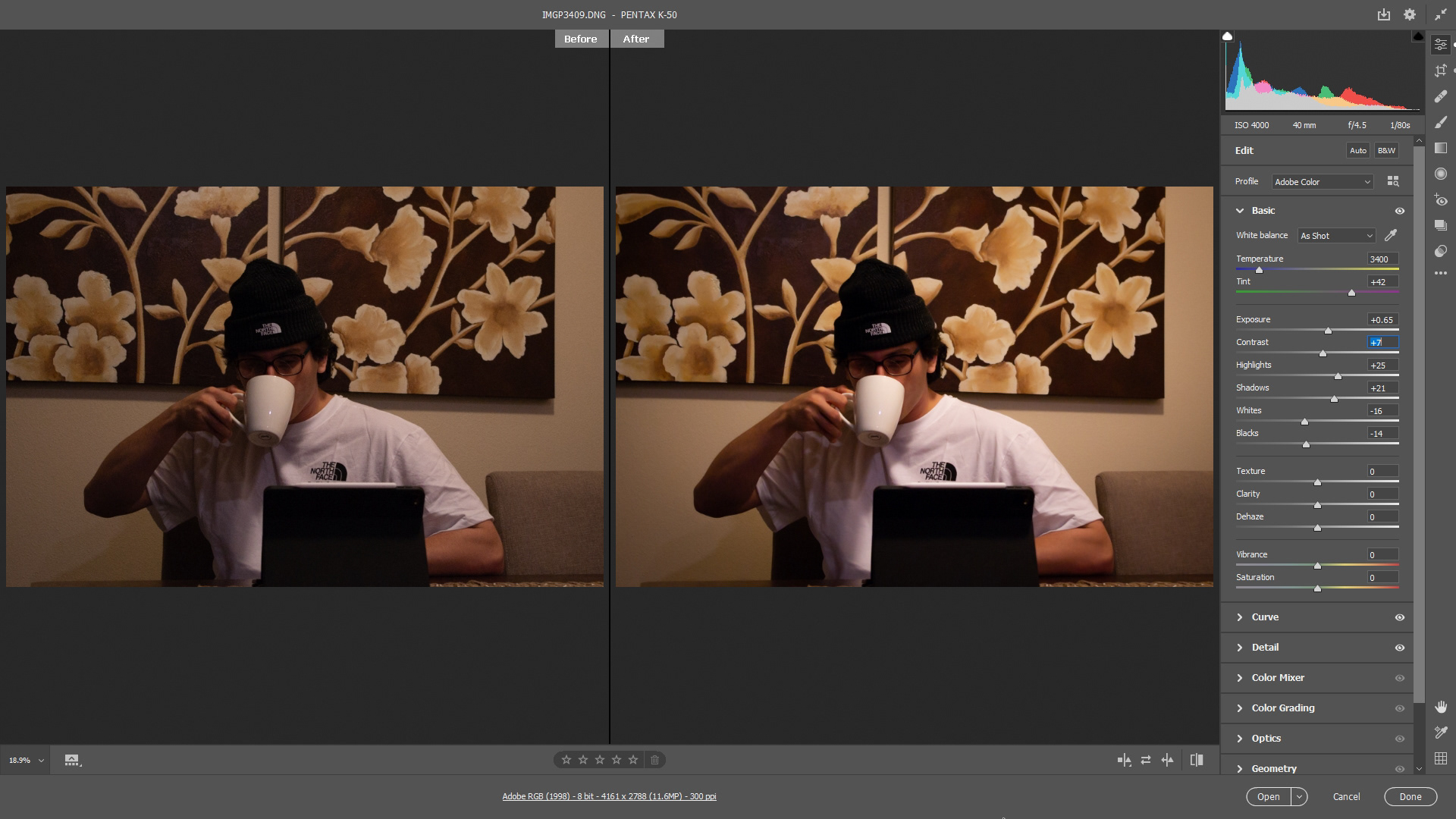1456x819 pixels.
Task: Select the Adjustment Brush tool
Action: 1441,122
